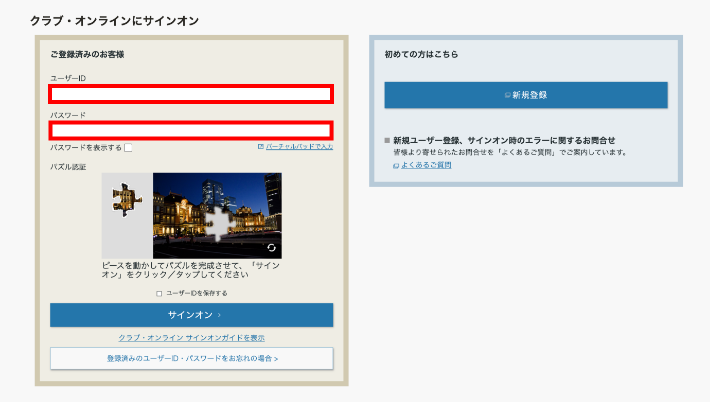
Task: Click the window icon beside よくあるご質問
Action: (x=396, y=165)
